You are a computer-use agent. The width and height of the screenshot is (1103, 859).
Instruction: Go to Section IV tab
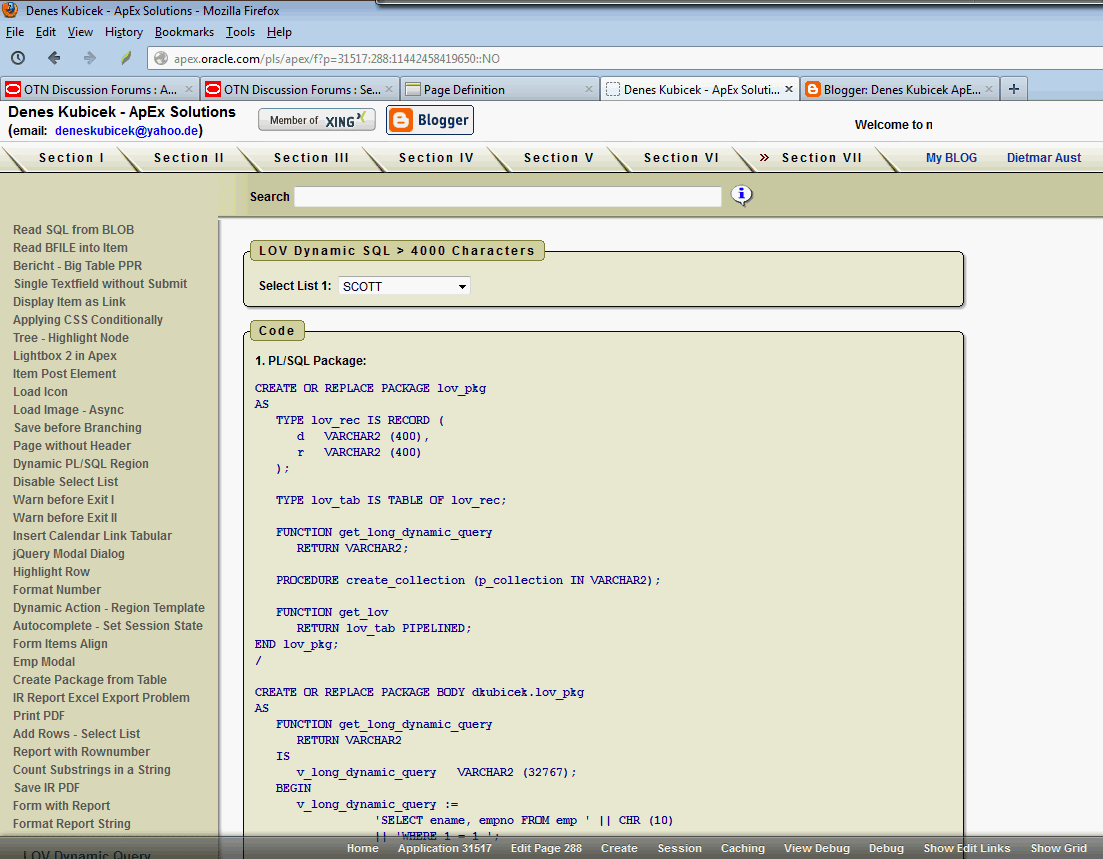coord(436,158)
